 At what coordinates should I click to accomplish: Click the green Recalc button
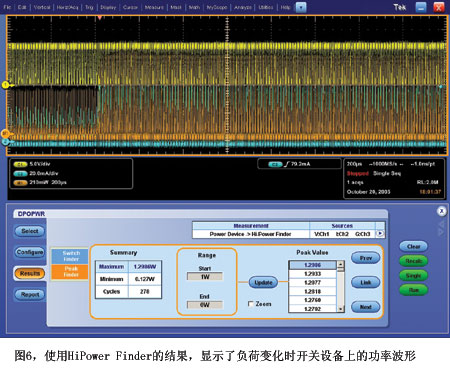(413, 261)
